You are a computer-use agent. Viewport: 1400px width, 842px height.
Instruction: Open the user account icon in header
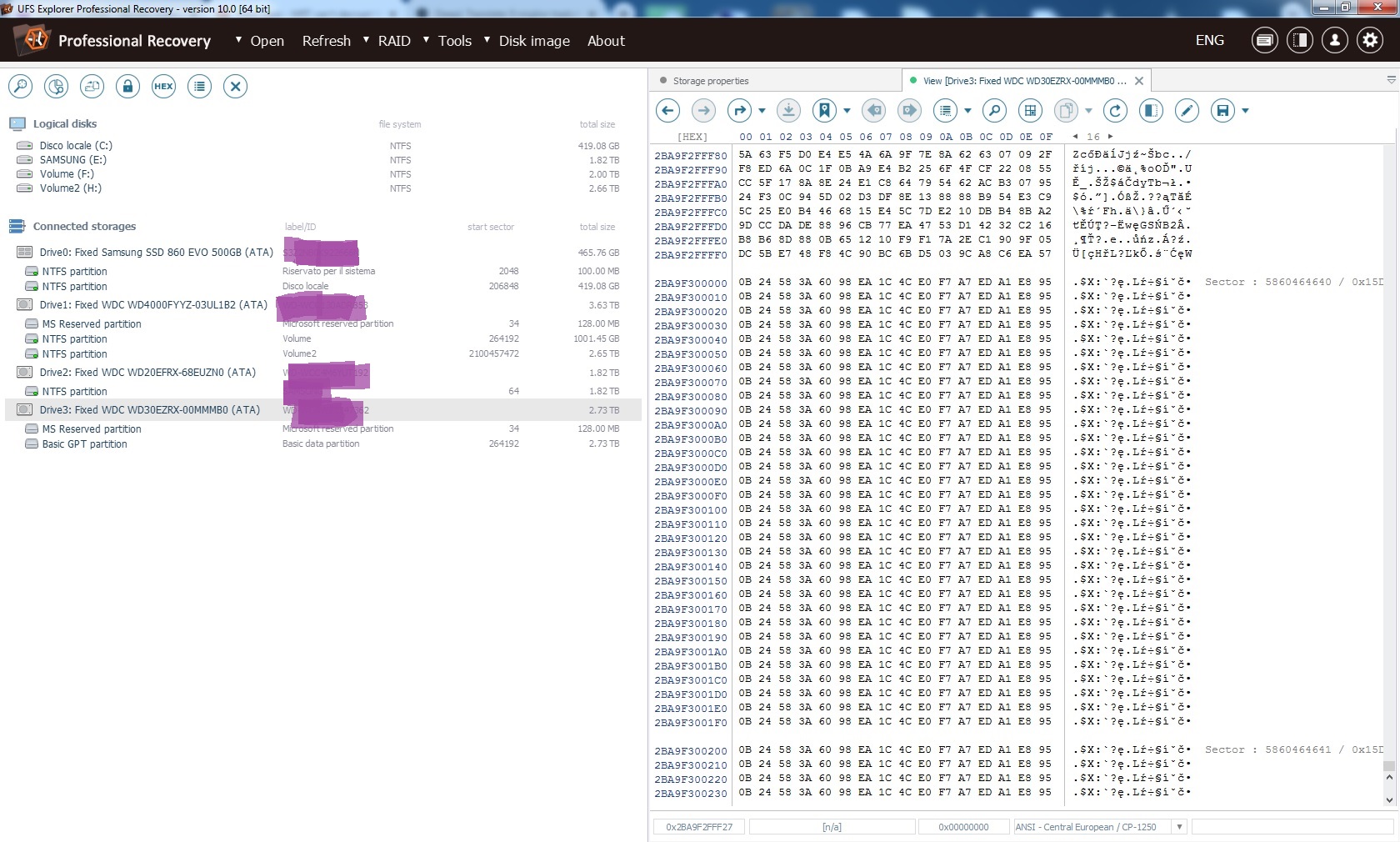[x=1335, y=40]
